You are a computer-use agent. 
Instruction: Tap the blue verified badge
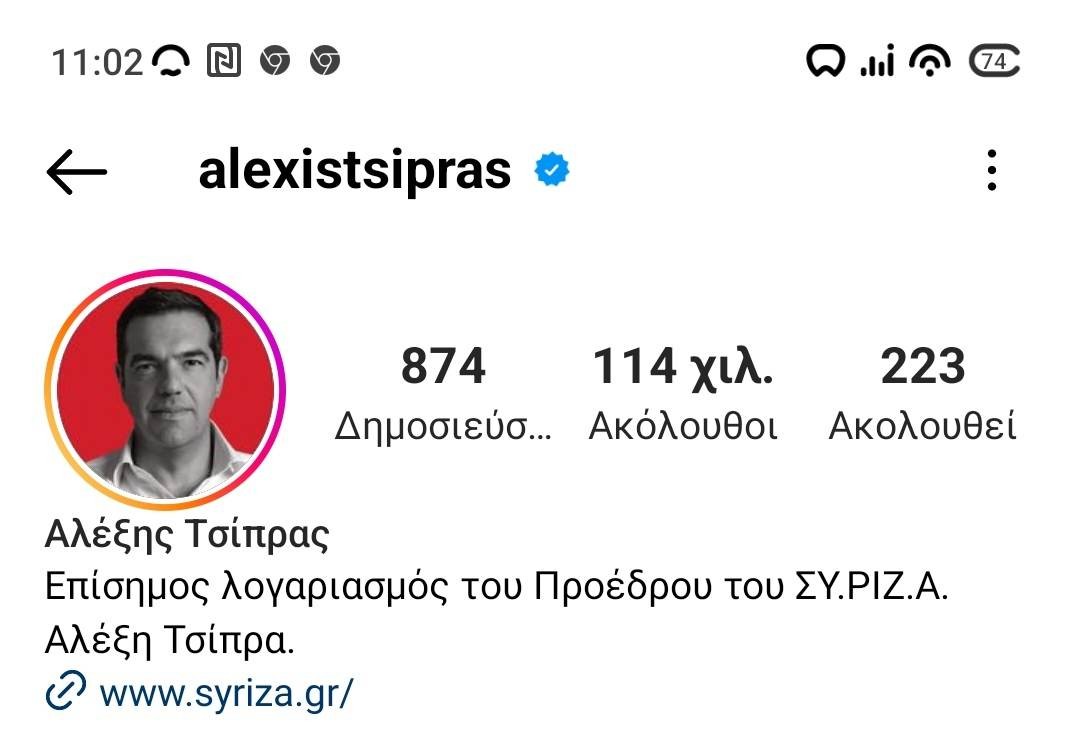click(x=552, y=170)
